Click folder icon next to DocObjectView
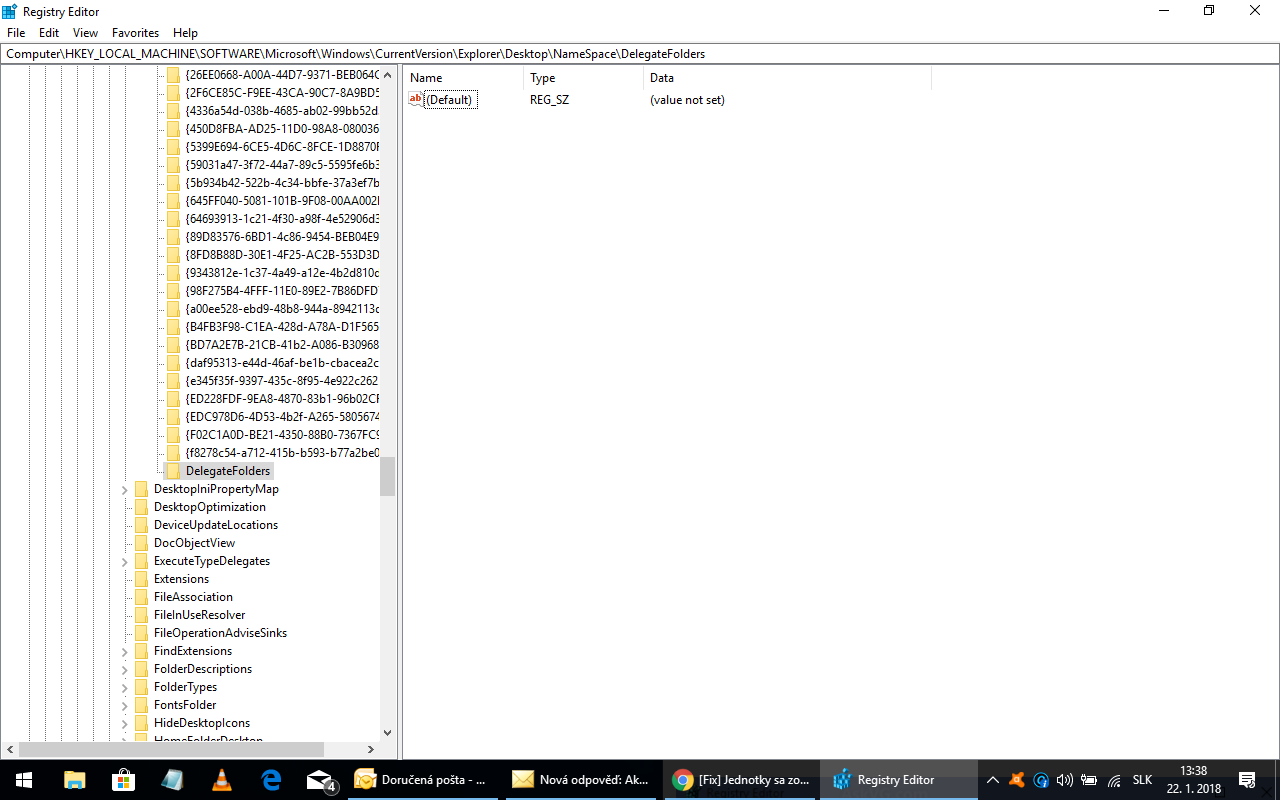 point(142,543)
